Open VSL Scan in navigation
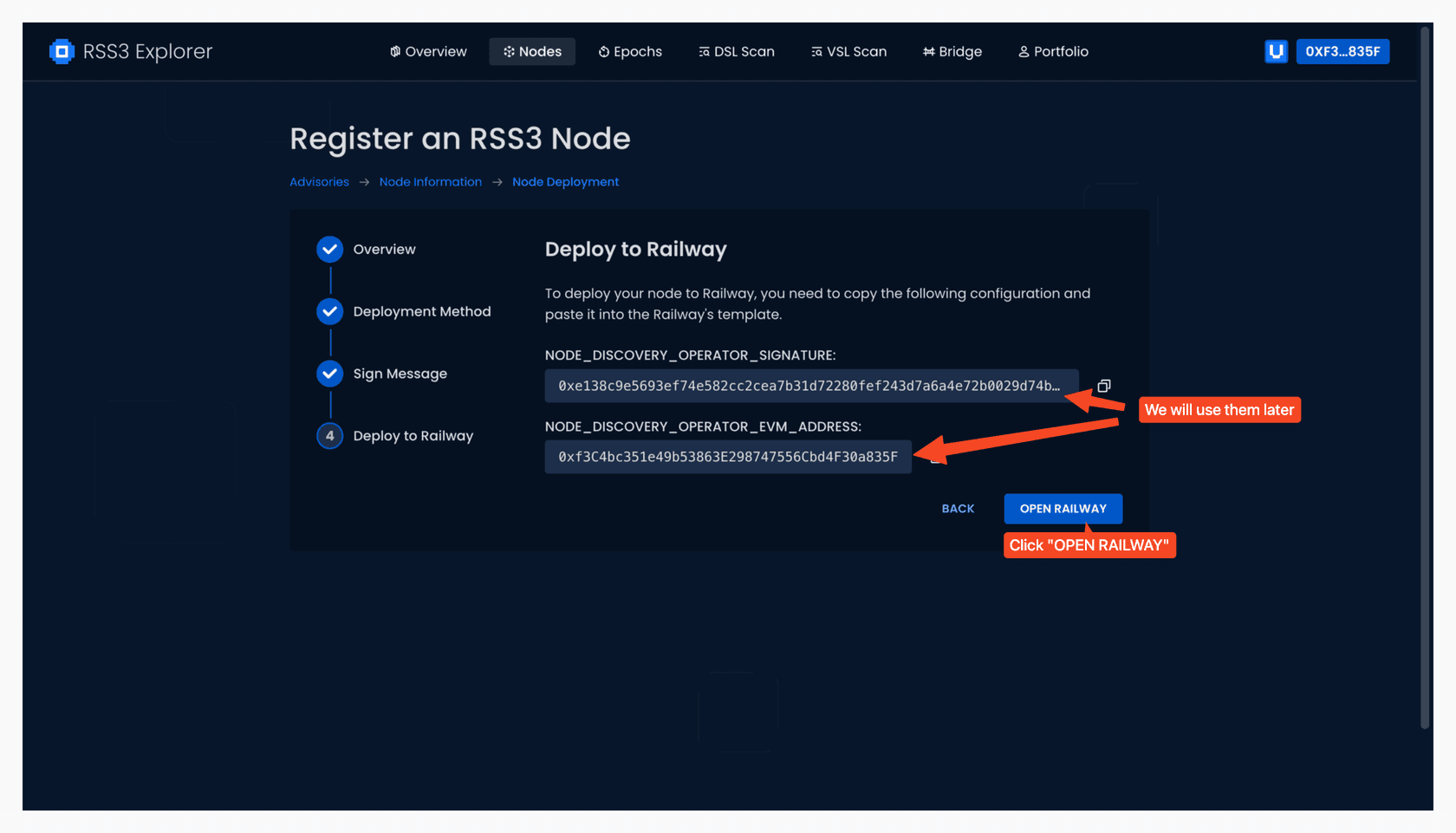 click(x=849, y=51)
